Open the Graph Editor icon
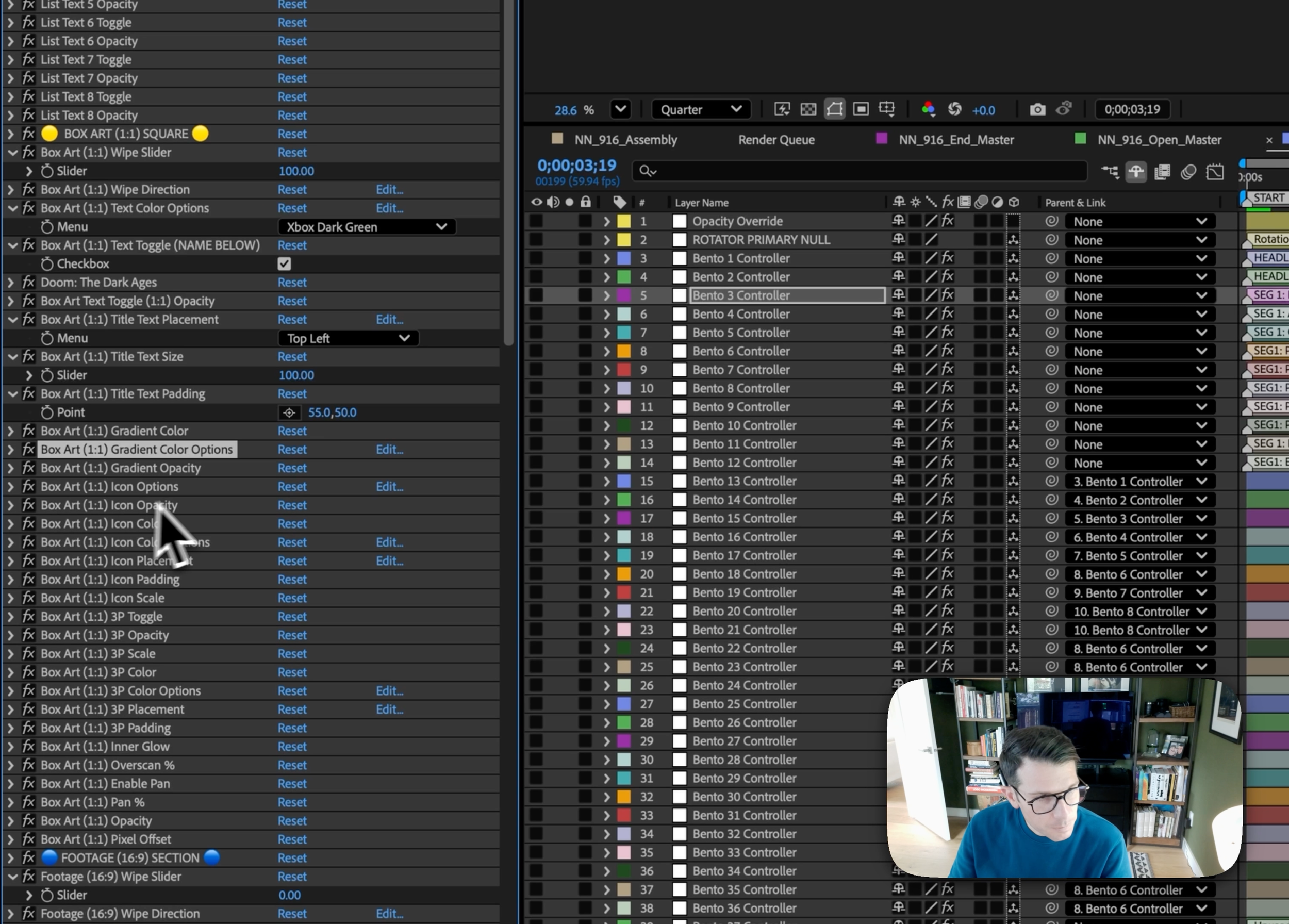 tap(1215, 172)
